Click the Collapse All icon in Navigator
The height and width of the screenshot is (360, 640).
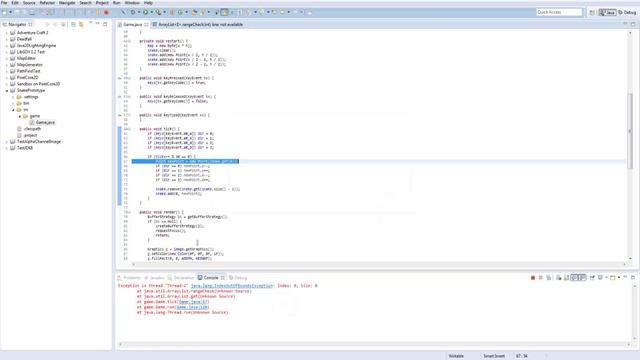click(x=73, y=24)
